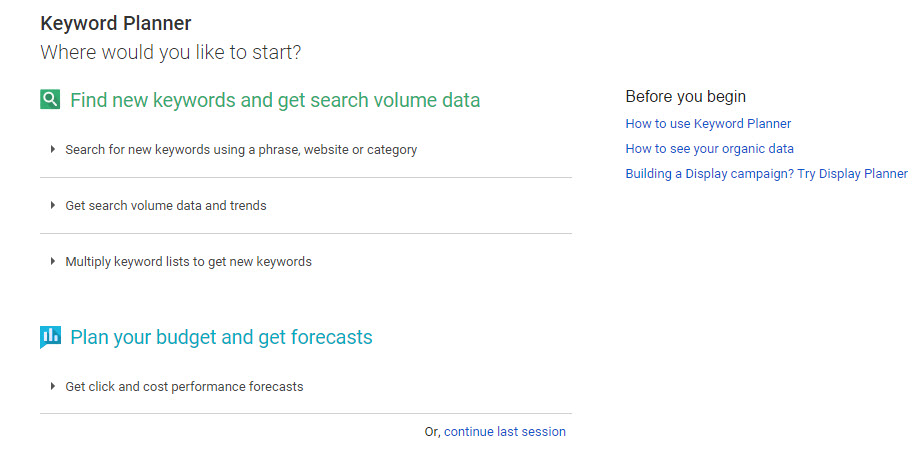This screenshot has width=917, height=449.
Task: Open How to see your organic data link
Action: click(x=709, y=148)
